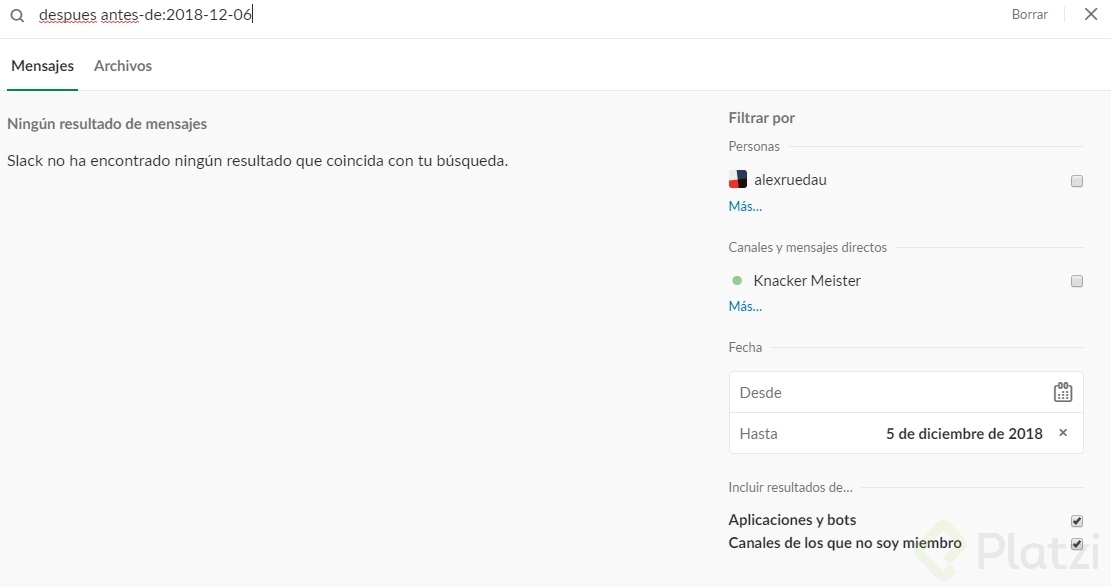Uncheck Canales de los que no soy miembro
This screenshot has height=587, width=1111.
pyautogui.click(x=1077, y=544)
